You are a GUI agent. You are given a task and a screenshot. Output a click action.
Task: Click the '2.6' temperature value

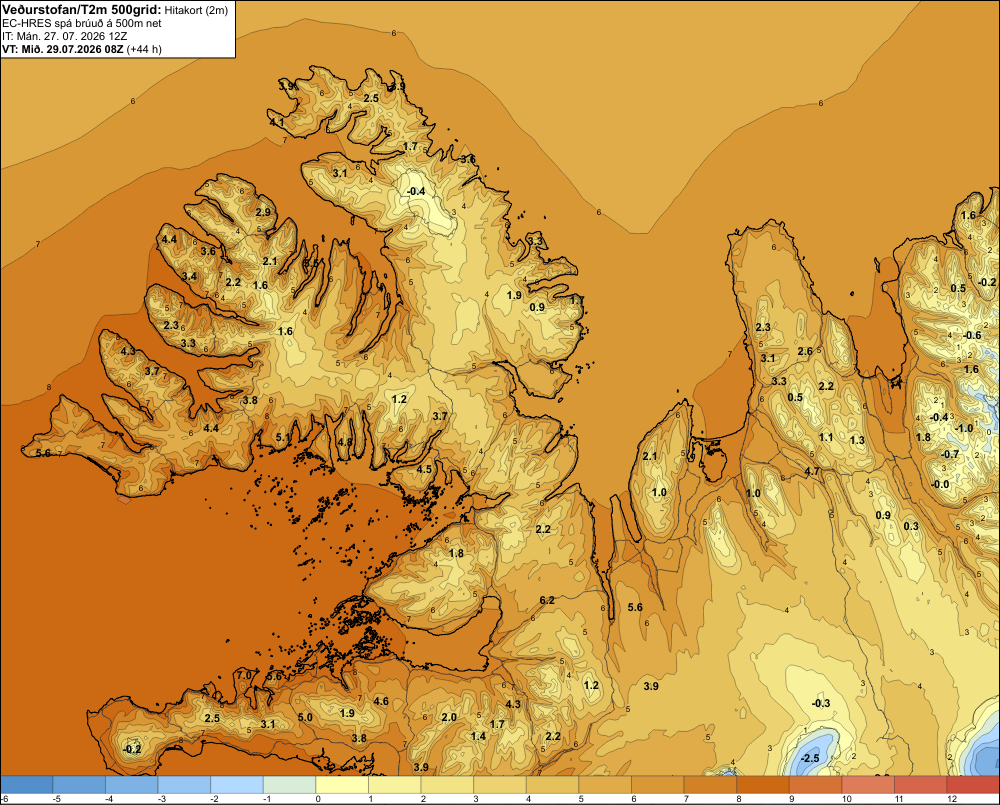805,351
